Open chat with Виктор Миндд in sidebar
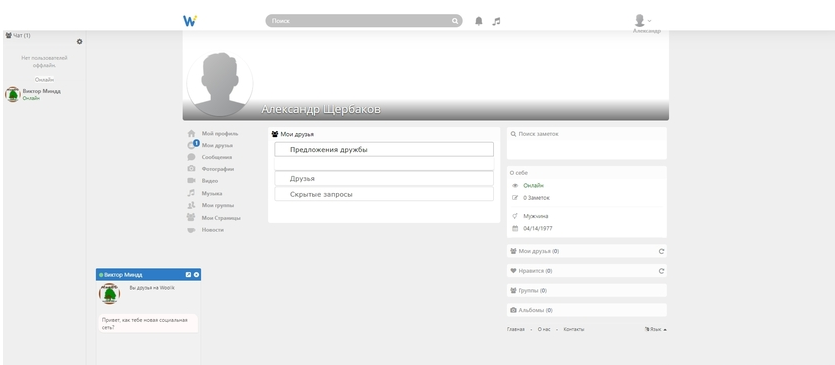 [x=43, y=94]
